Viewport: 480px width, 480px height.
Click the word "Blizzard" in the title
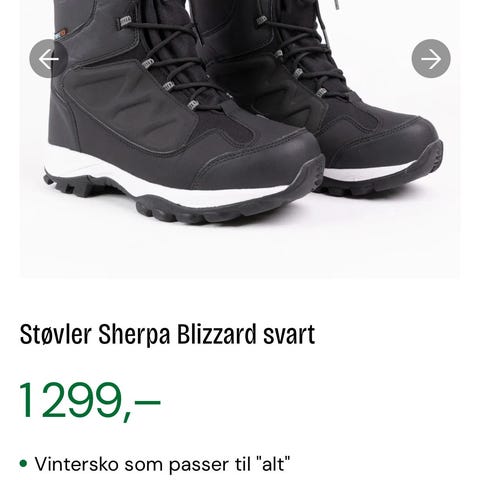[x=217, y=334]
